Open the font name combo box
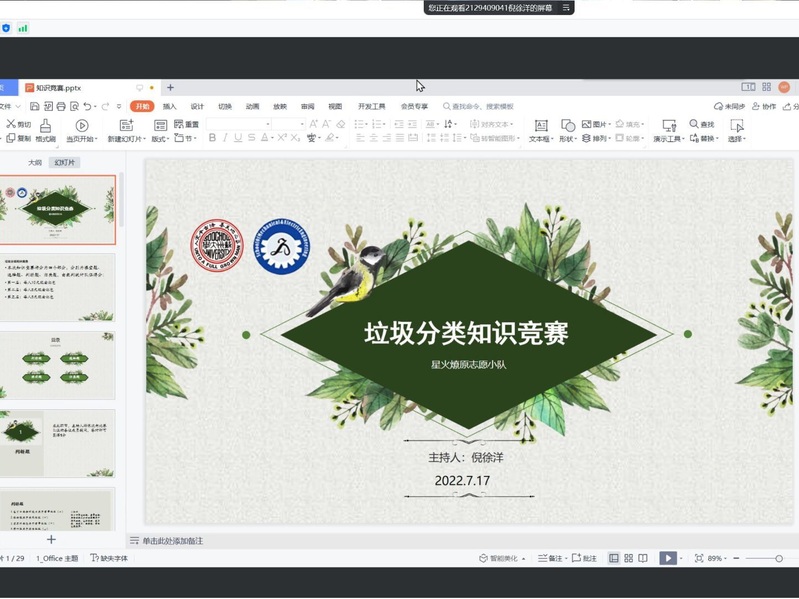The height and width of the screenshot is (599, 799). 238,124
